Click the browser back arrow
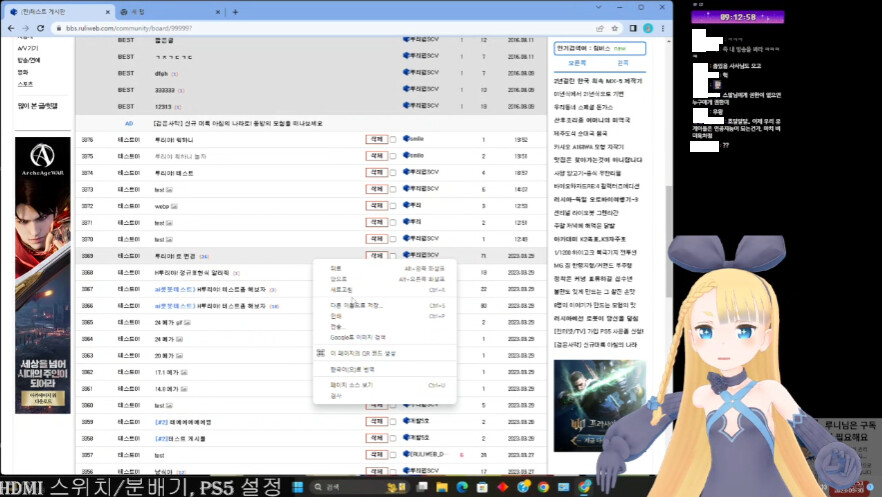Viewport: 882px width, 497px height. pyautogui.click(x=11, y=28)
